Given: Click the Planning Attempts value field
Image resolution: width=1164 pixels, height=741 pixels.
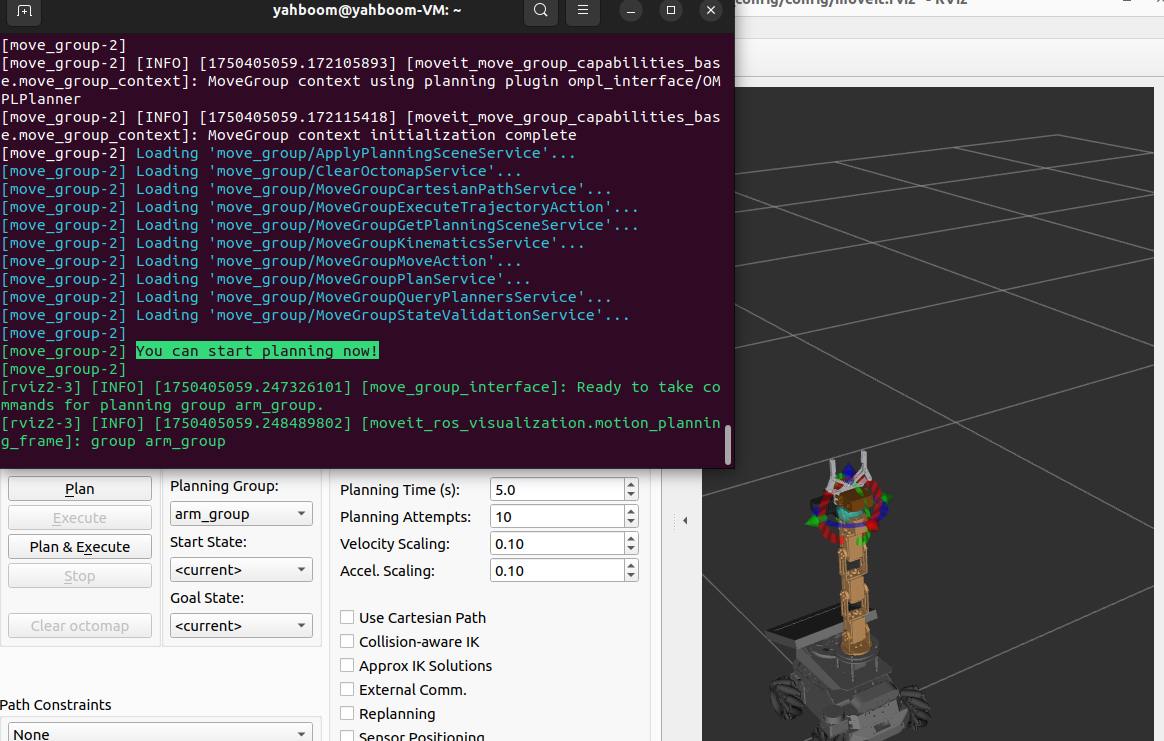Looking at the screenshot, I should [557, 517].
